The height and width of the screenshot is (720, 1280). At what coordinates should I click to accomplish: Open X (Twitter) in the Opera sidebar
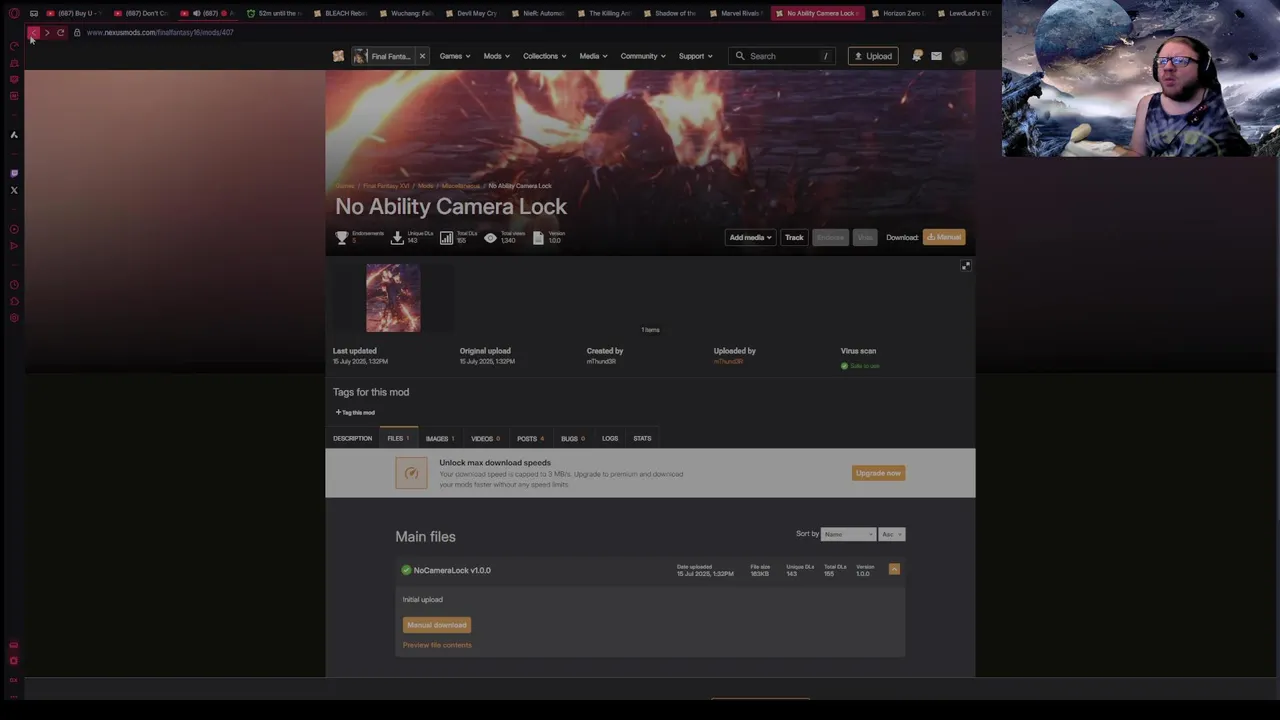(14, 190)
